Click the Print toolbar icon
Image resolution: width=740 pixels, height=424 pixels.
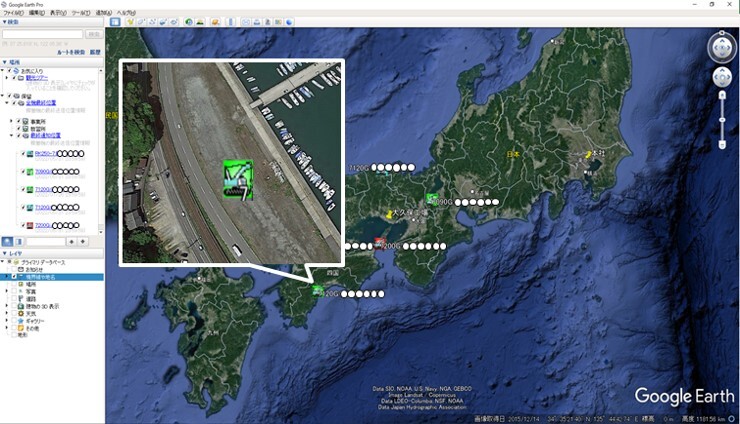(x=257, y=21)
